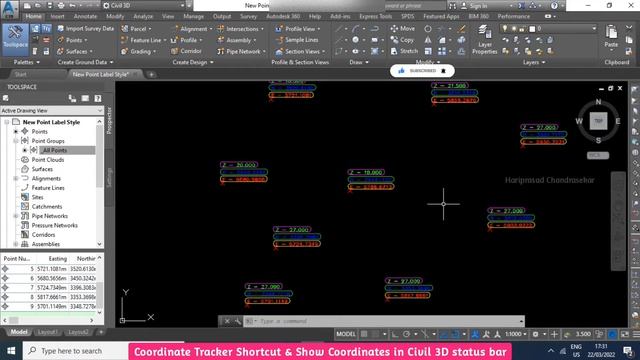
Task: Select Catchments tree item
Action: pos(47,207)
